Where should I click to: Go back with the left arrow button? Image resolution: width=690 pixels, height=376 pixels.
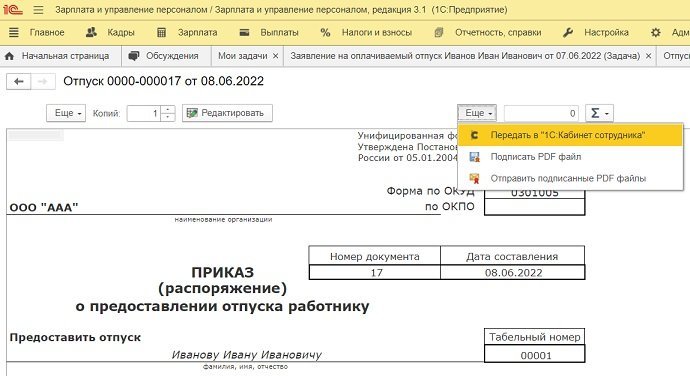pyautogui.click(x=18, y=81)
